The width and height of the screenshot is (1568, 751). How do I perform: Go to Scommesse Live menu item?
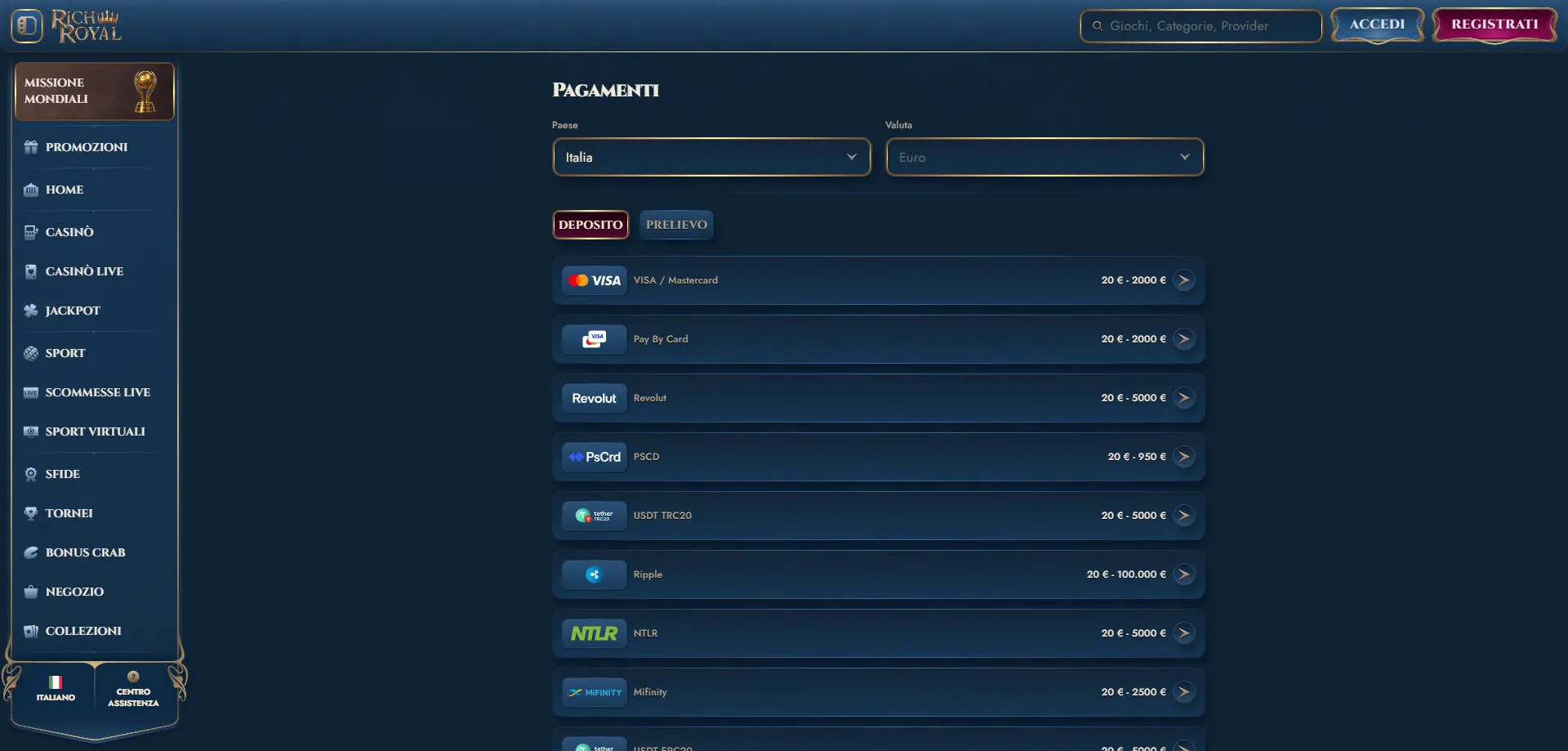click(x=98, y=392)
